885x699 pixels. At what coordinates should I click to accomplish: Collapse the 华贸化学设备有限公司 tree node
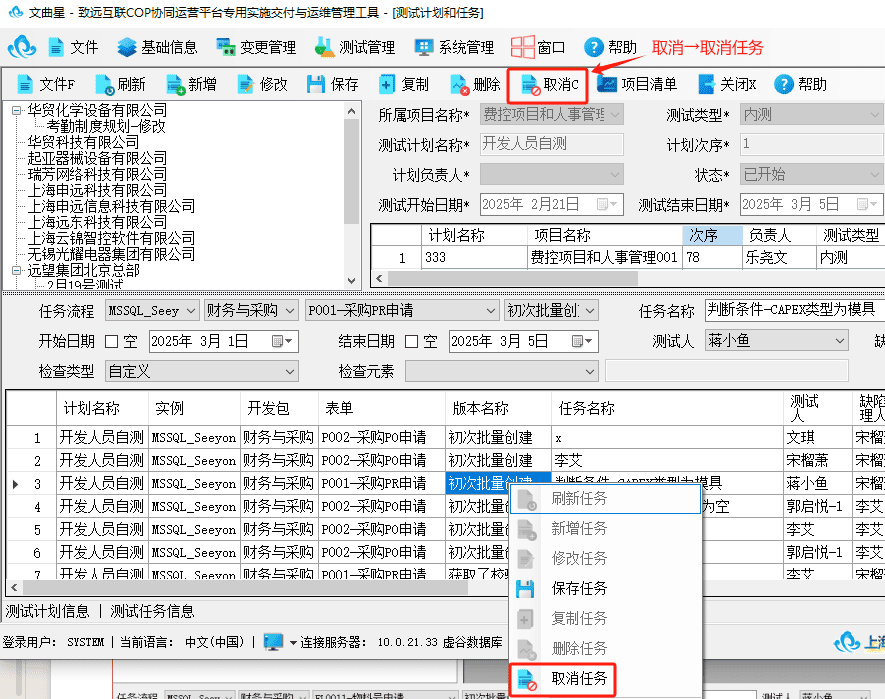[16, 111]
